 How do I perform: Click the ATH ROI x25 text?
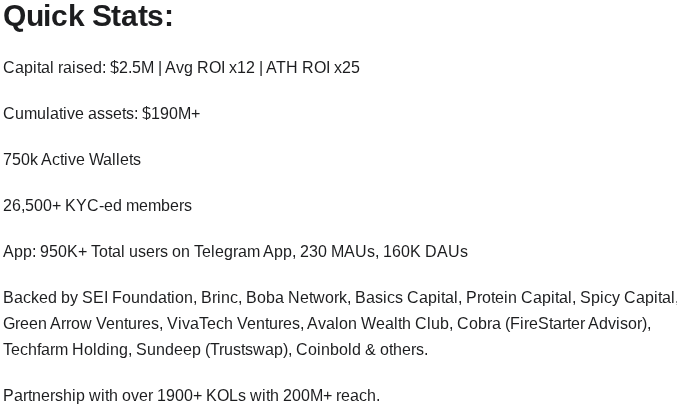(x=313, y=68)
